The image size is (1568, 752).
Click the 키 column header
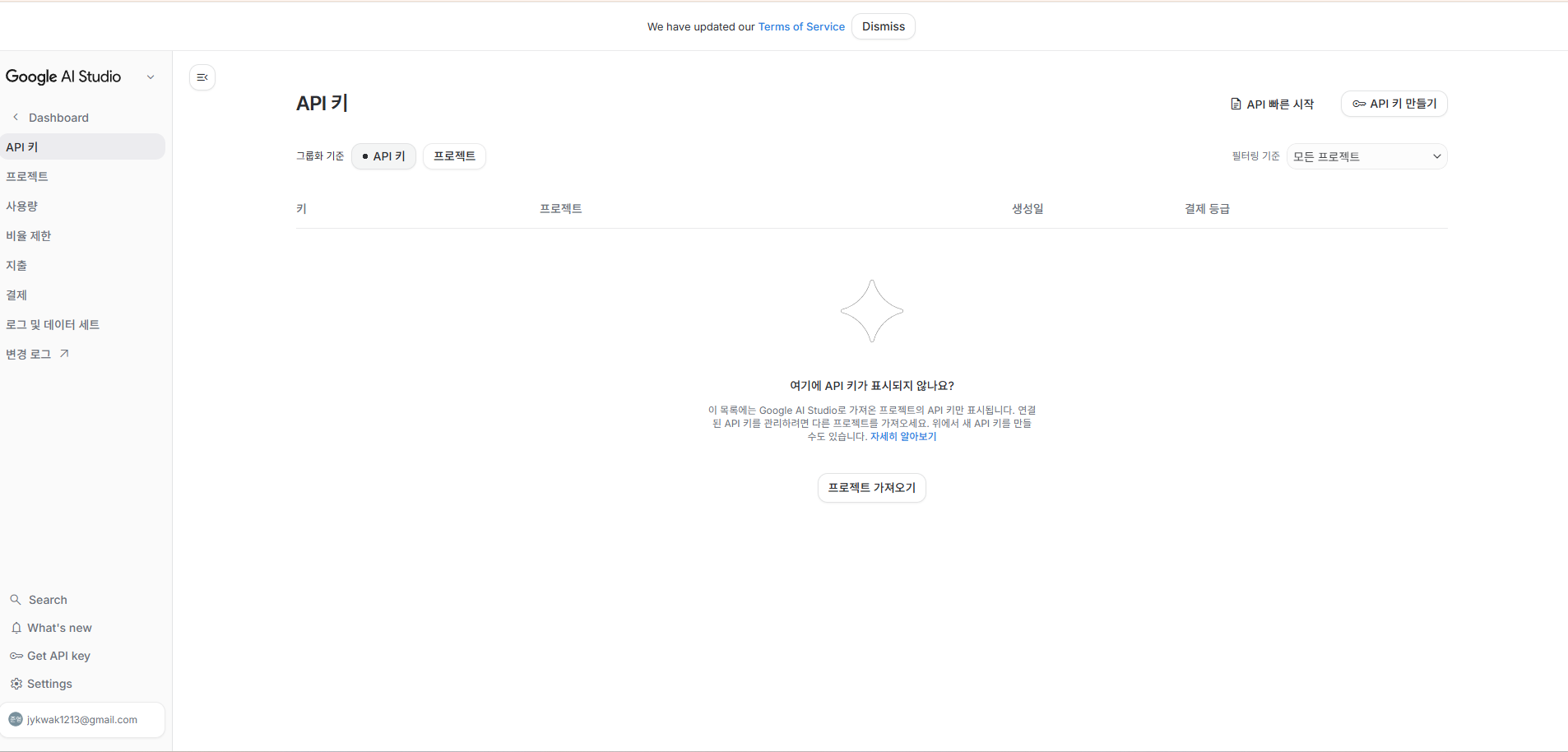click(301, 209)
